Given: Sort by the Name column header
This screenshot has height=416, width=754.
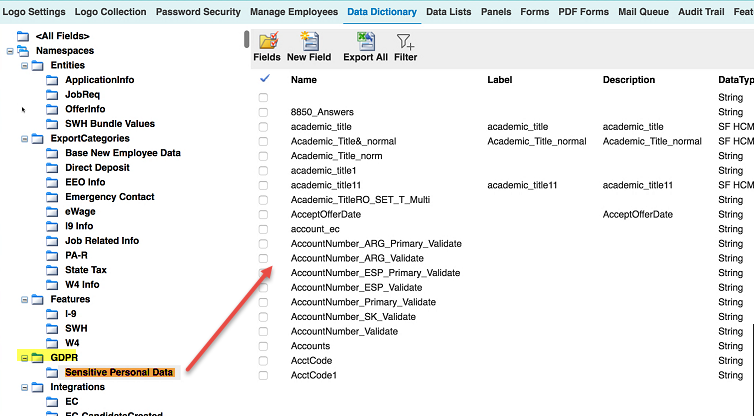Looking at the screenshot, I should pos(303,80).
